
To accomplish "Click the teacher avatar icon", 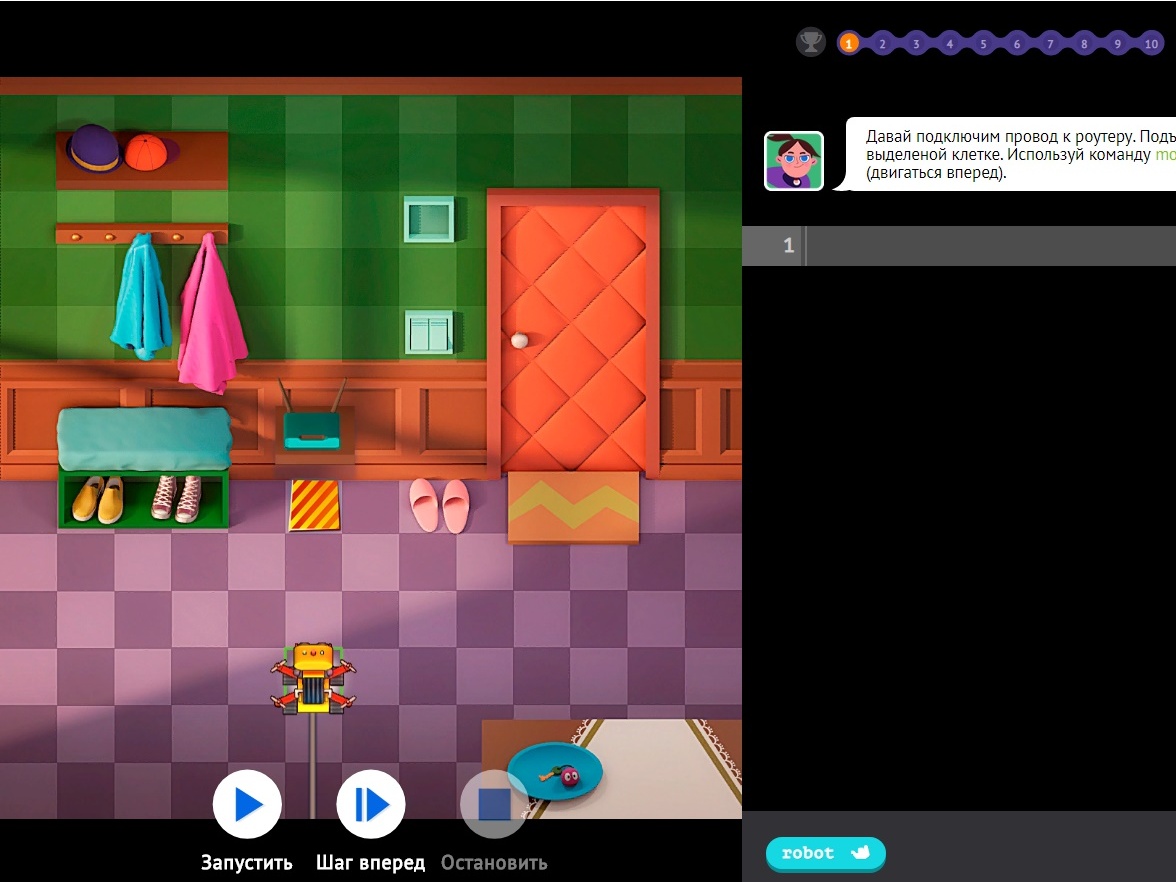I will coord(794,160).
